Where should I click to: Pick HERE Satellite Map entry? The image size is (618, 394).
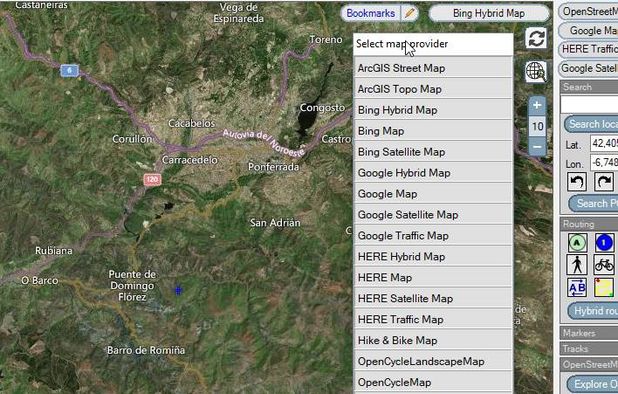(433, 298)
